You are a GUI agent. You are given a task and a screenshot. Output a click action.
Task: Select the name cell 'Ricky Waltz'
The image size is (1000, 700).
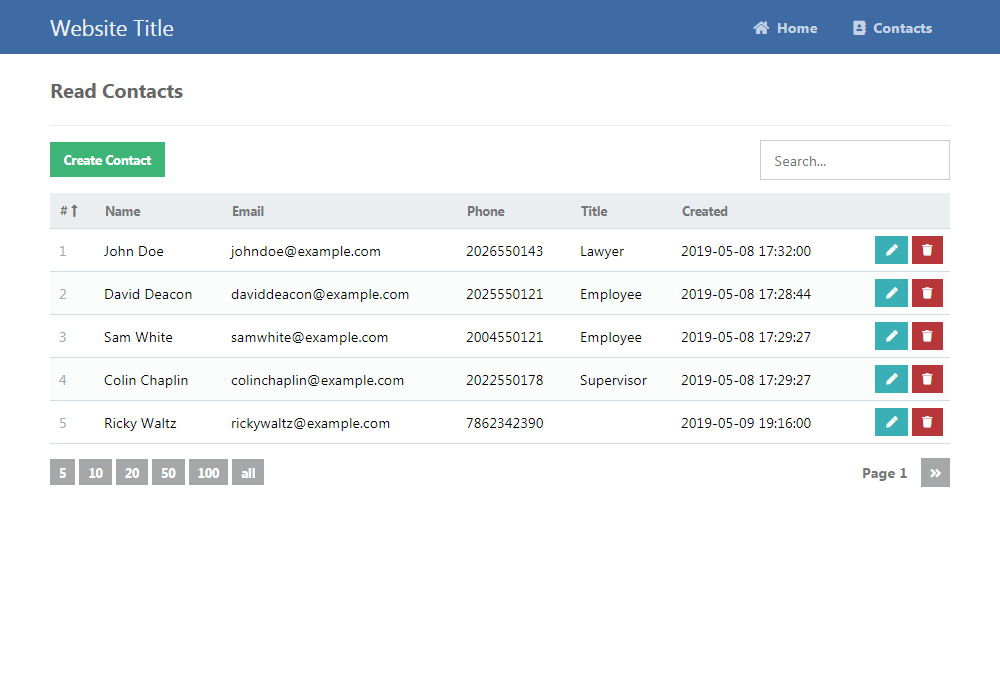tap(140, 423)
